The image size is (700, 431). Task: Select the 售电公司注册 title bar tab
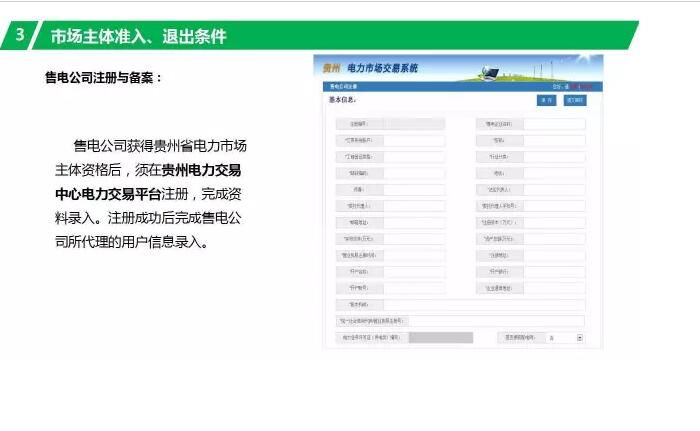pos(342,88)
